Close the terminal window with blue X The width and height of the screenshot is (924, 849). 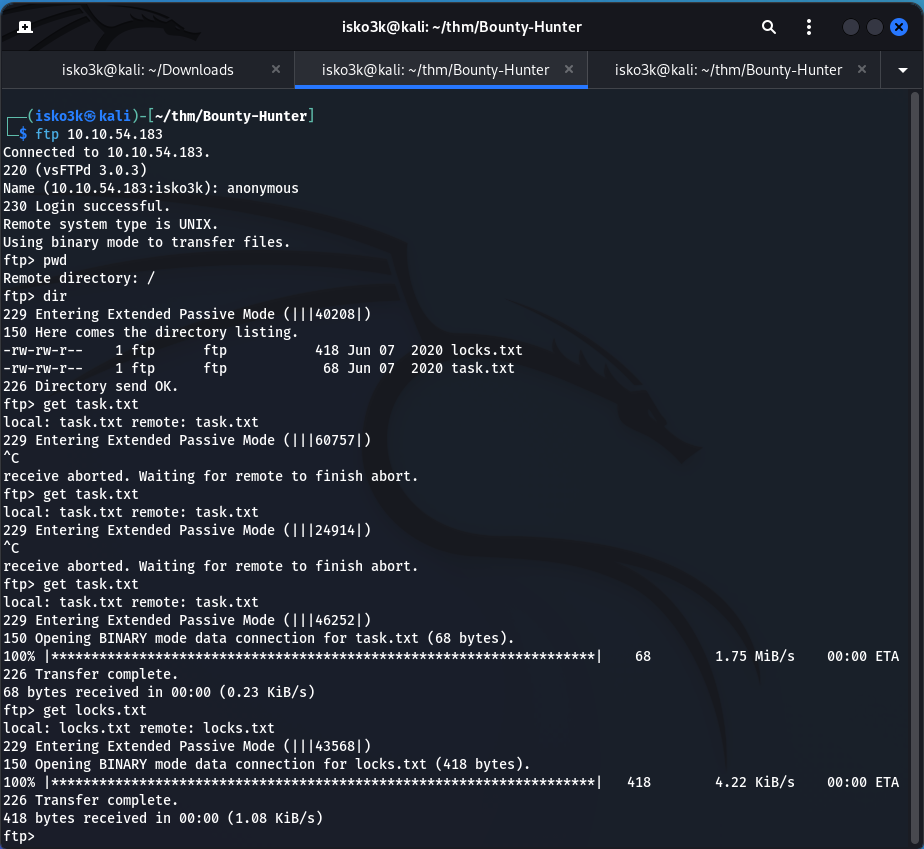[898, 27]
